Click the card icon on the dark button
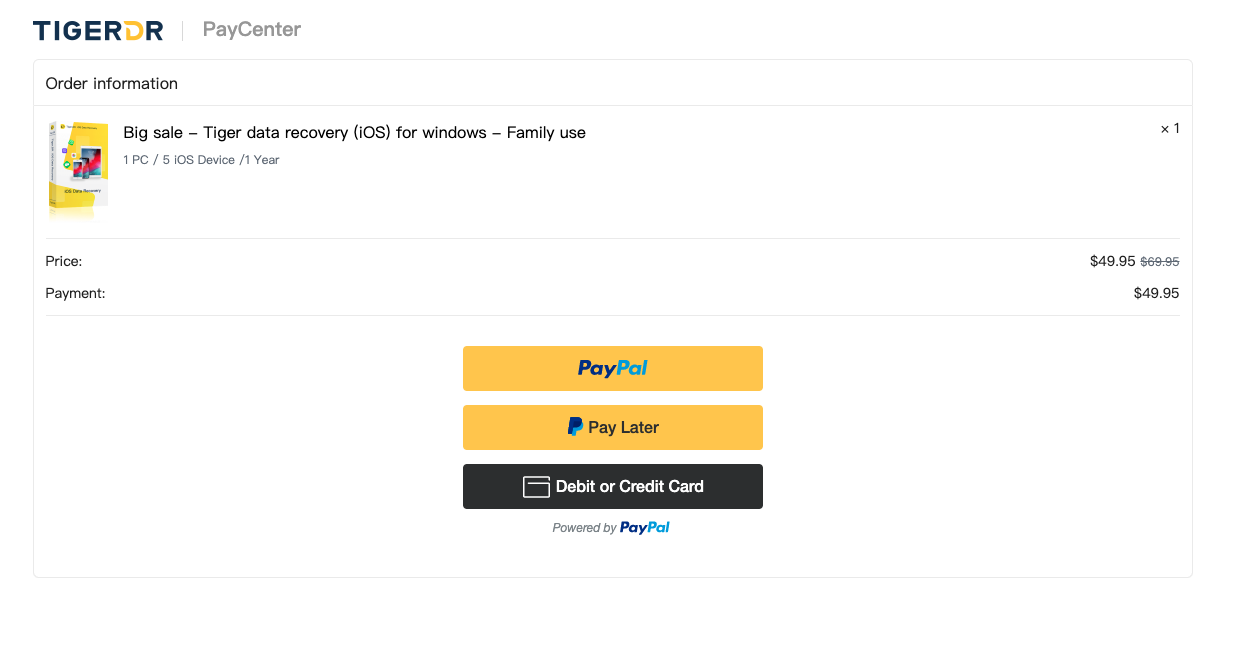Image resolution: width=1241 pixels, height=671 pixels. point(537,487)
